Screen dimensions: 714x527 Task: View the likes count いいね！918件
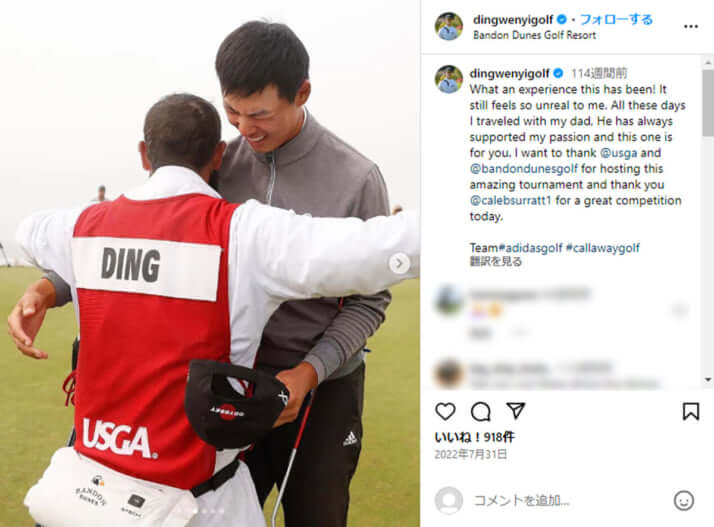(474, 437)
